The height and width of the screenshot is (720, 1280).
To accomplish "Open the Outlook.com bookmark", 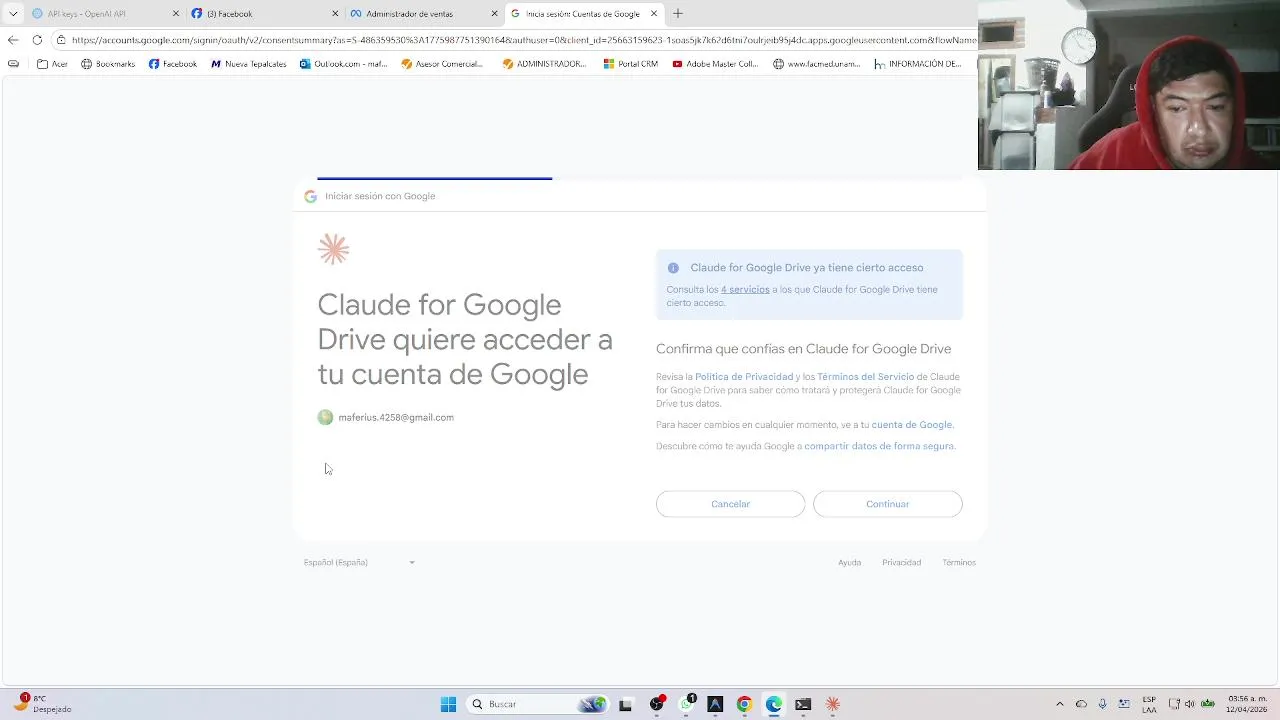I will click(343, 64).
